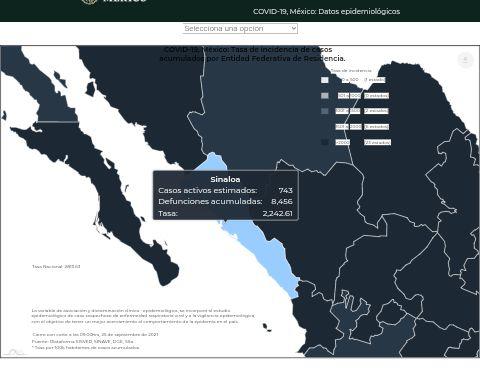Click the Chihuahua state on the map
Screen dimensions: 480x376
(x=267, y=117)
